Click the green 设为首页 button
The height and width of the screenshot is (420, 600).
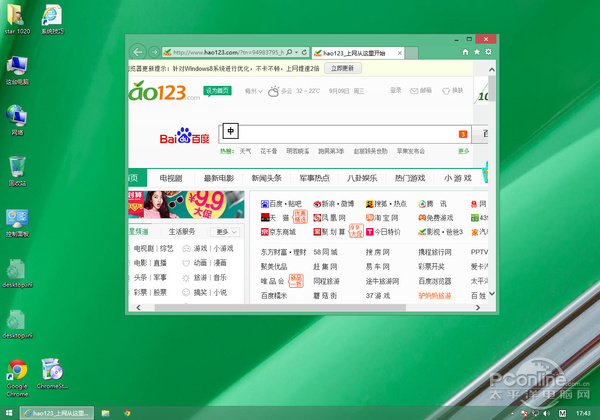coord(217,91)
